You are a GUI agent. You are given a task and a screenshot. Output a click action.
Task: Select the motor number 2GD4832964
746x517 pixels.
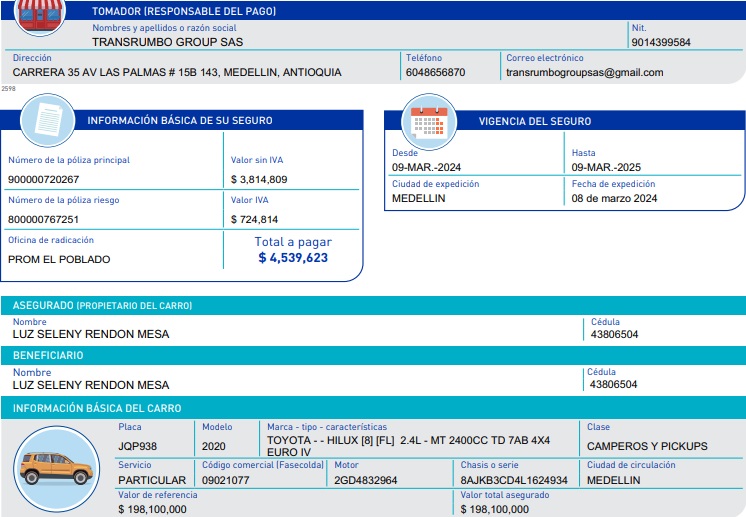365,481
